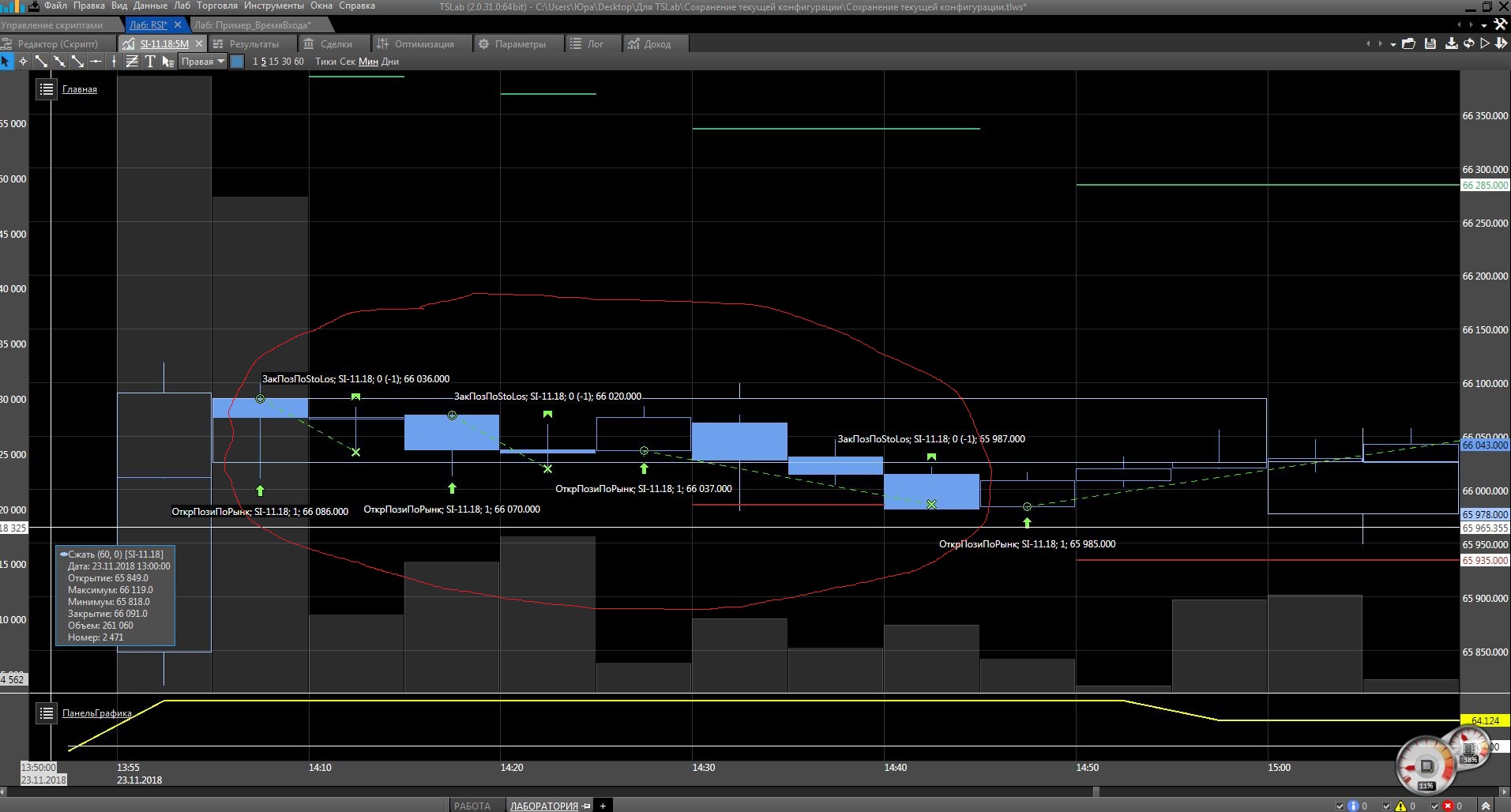Click the save floppy disk icon

pos(1430,44)
